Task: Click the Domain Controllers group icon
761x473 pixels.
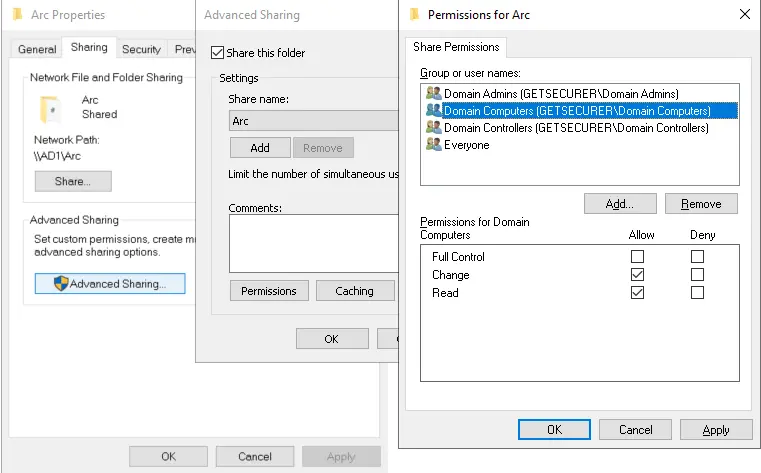Action: point(433,128)
